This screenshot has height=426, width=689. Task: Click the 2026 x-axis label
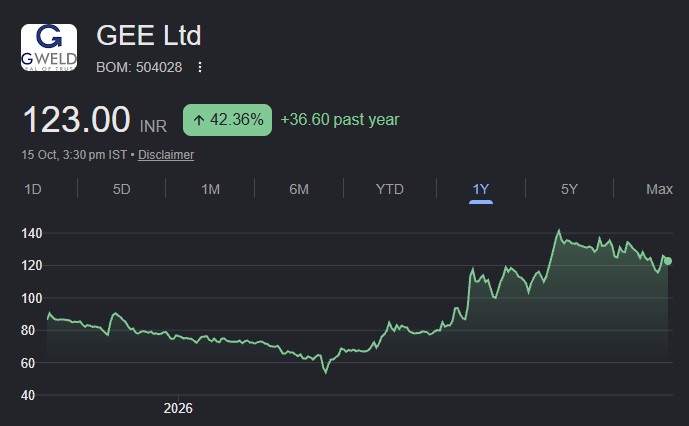[178, 408]
